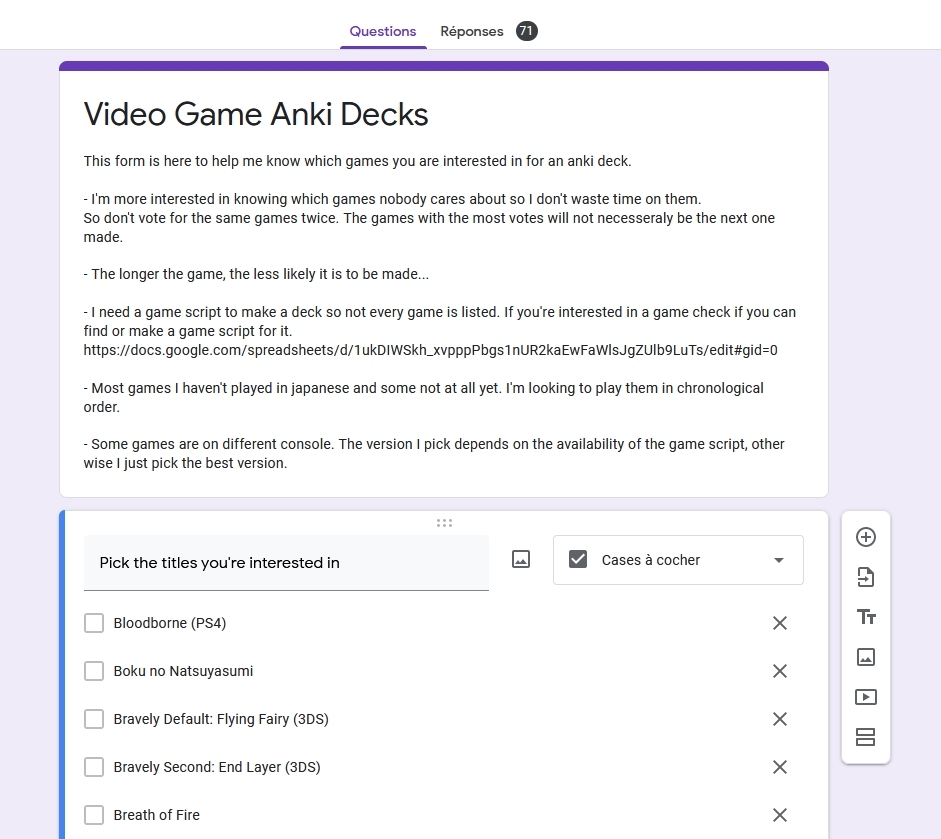Edit the Bravely Second: End Layer option text

[217, 767]
